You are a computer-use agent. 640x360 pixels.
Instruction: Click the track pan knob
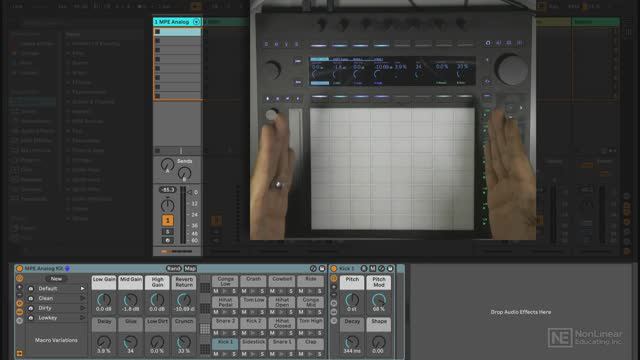[167, 205]
